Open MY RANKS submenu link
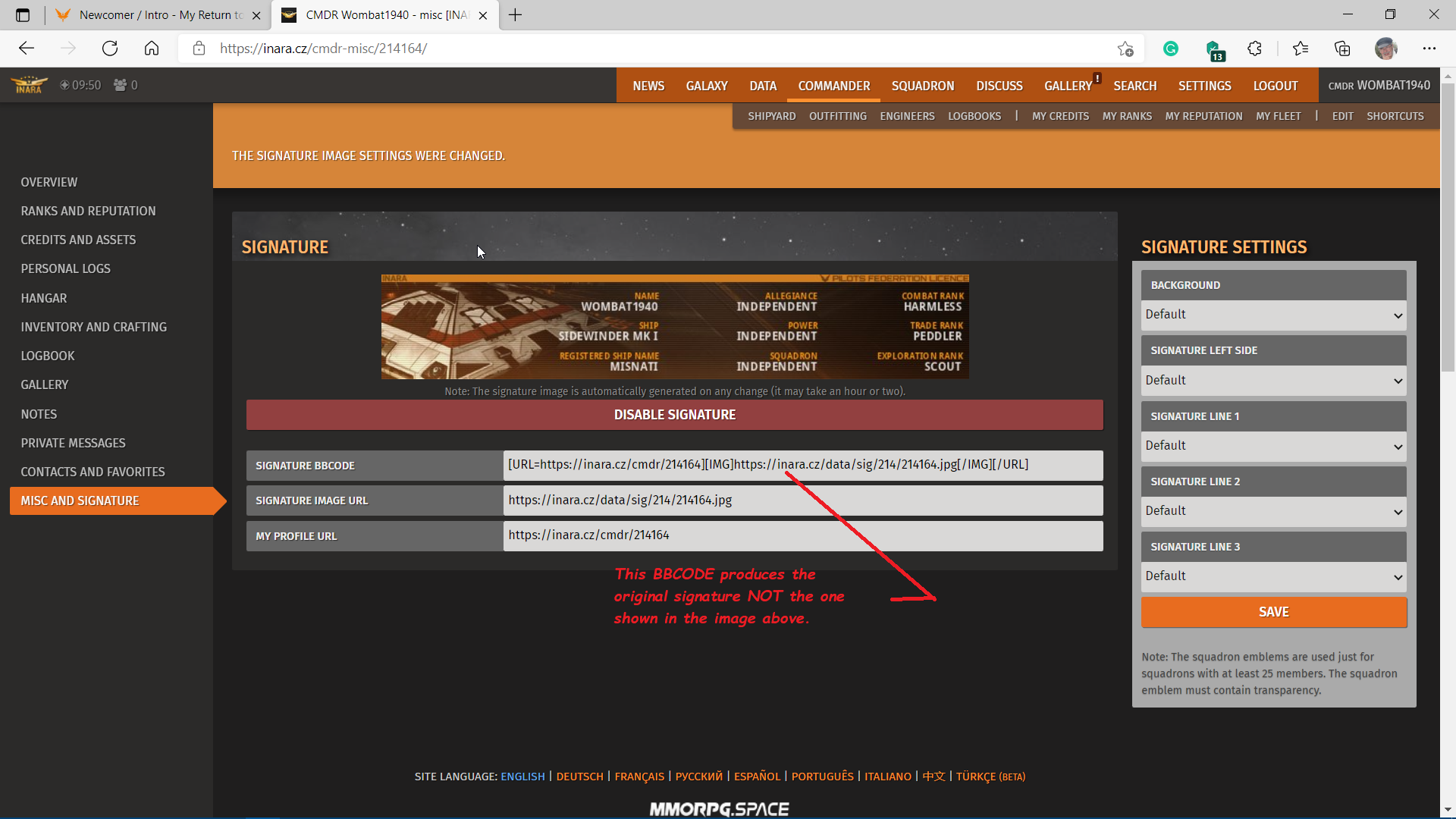The width and height of the screenshot is (1456, 819). point(1127,116)
